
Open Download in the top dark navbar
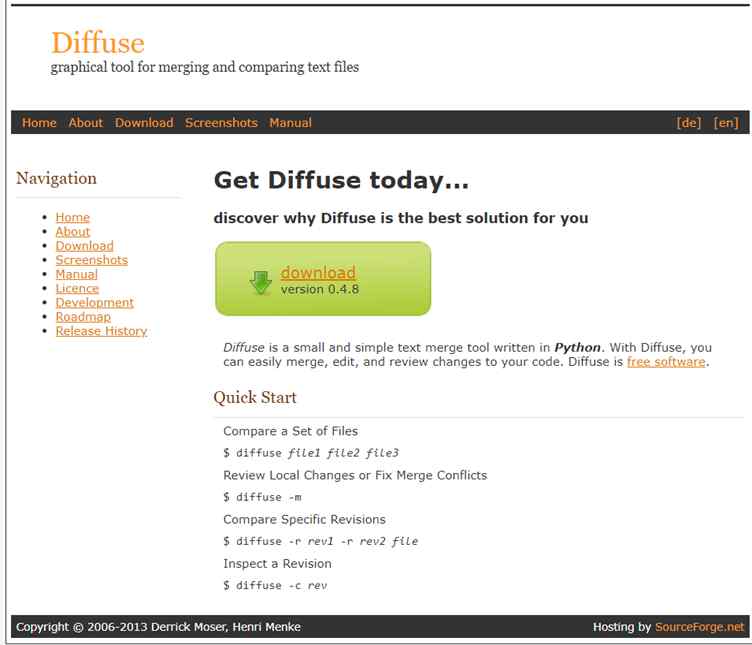click(144, 123)
